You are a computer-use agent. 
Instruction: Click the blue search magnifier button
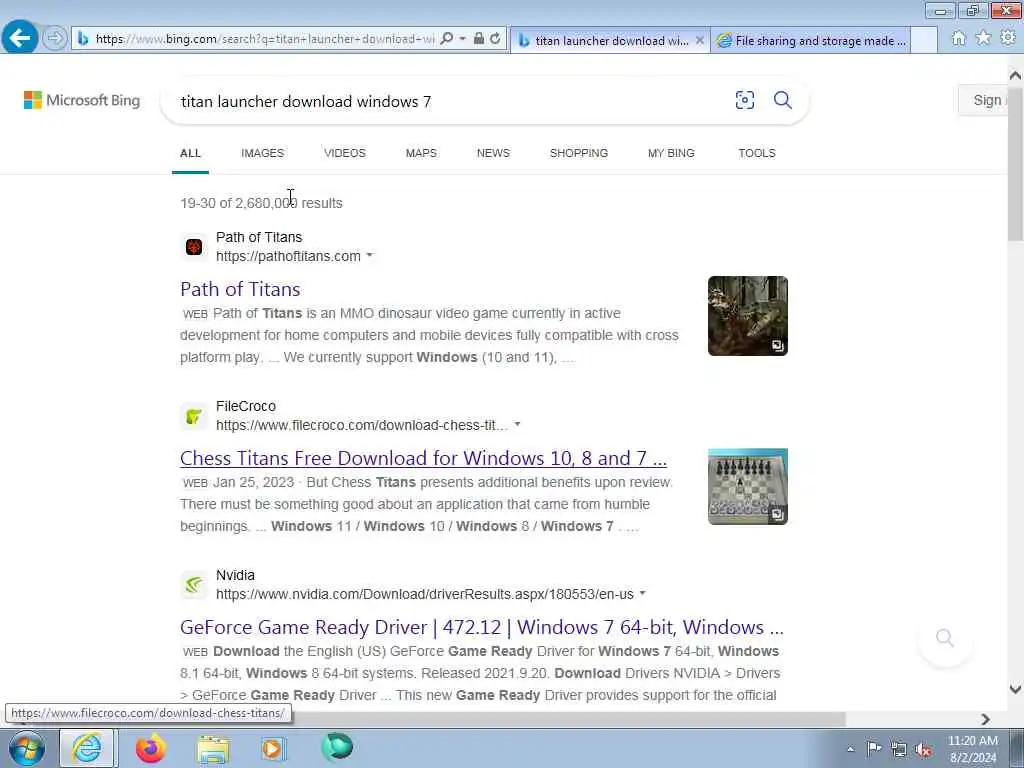coord(782,100)
